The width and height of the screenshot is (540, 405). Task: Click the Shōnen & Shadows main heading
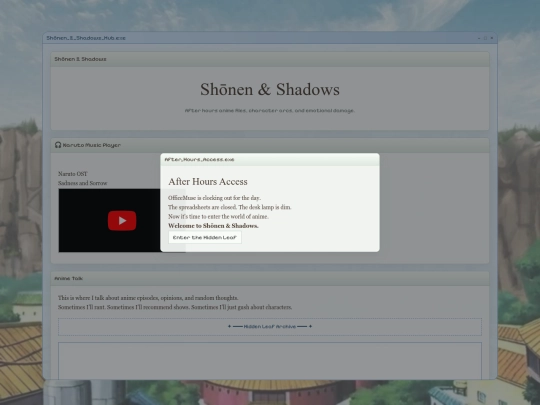(270, 89)
